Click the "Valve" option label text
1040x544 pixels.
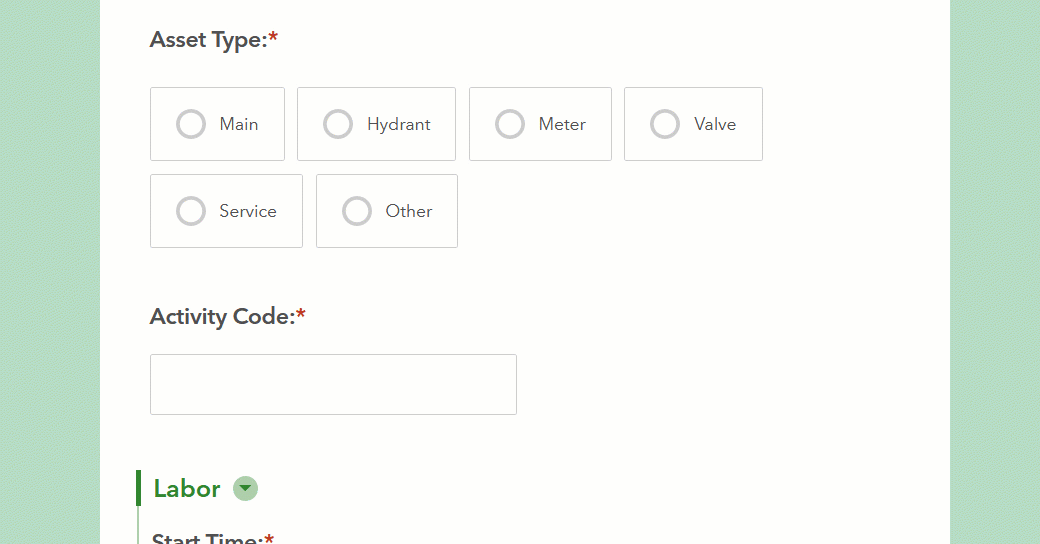tap(715, 124)
